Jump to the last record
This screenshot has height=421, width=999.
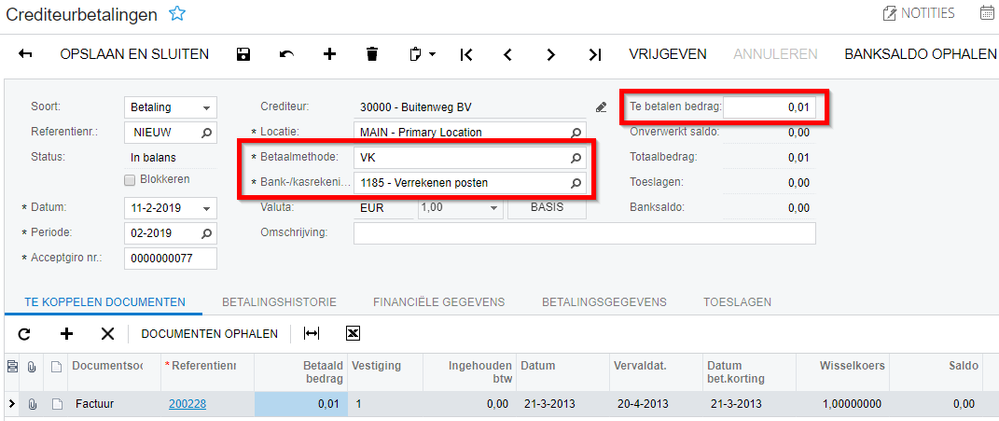pos(594,55)
